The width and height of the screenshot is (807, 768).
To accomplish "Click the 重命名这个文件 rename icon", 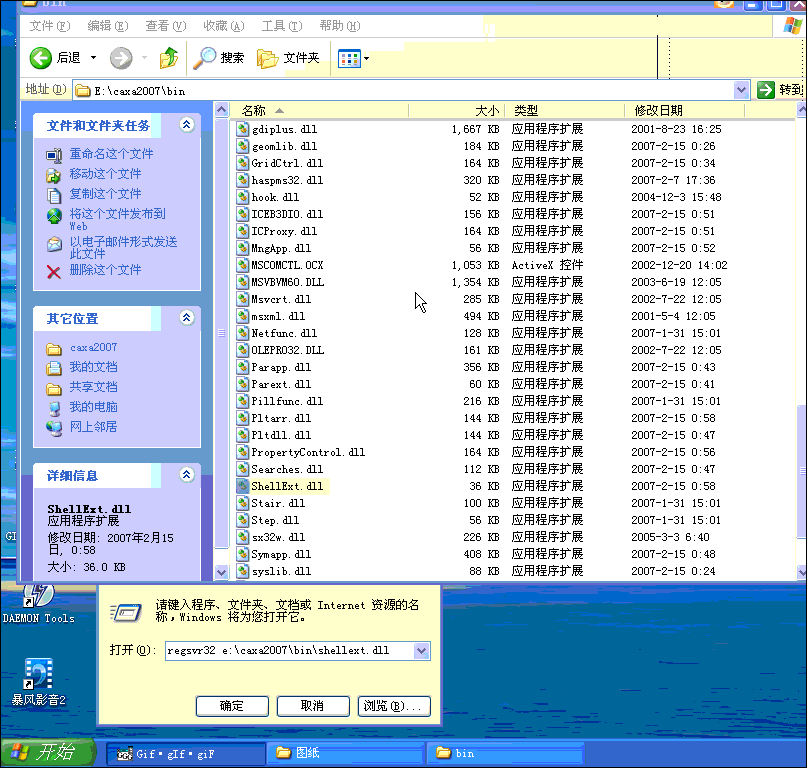I will (x=52, y=154).
